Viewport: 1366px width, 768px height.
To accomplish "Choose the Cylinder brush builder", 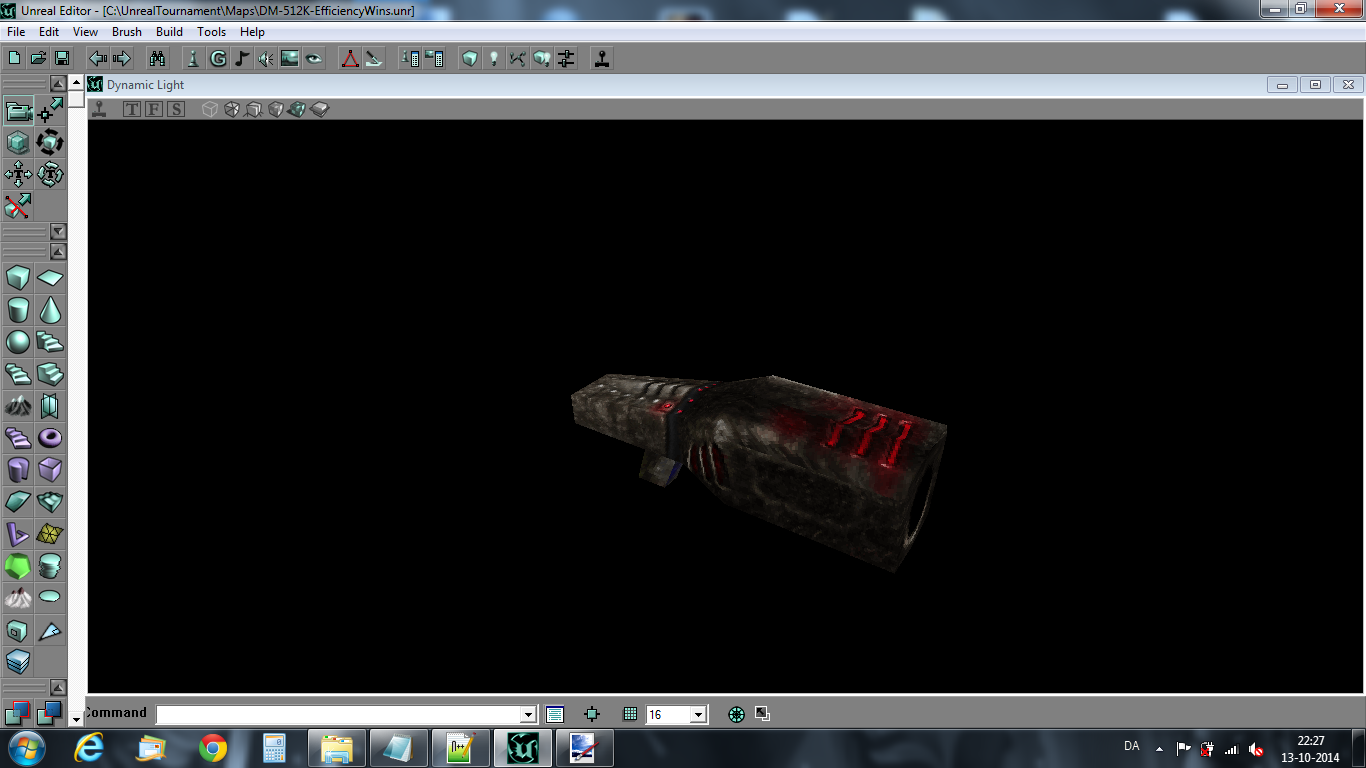I will click(x=18, y=309).
